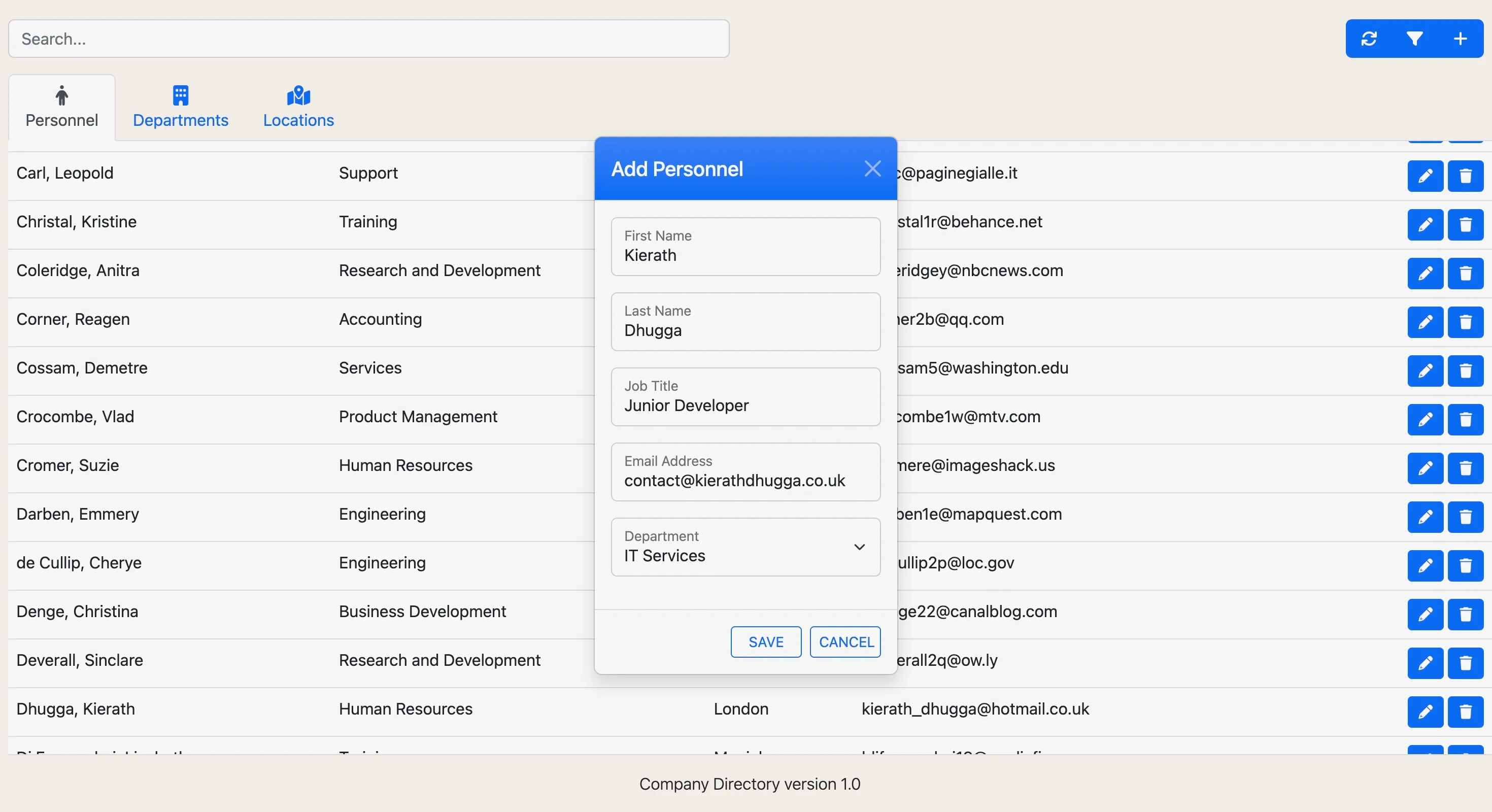Delete Christal, Kristine using trash icon
1492x812 pixels.
point(1466,224)
